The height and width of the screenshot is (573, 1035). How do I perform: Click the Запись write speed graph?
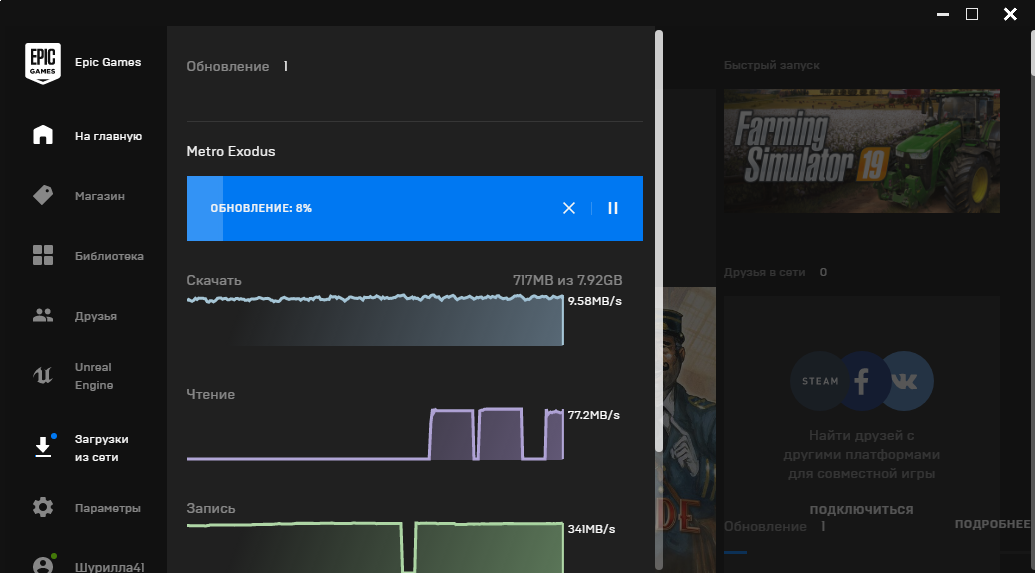coord(375,547)
